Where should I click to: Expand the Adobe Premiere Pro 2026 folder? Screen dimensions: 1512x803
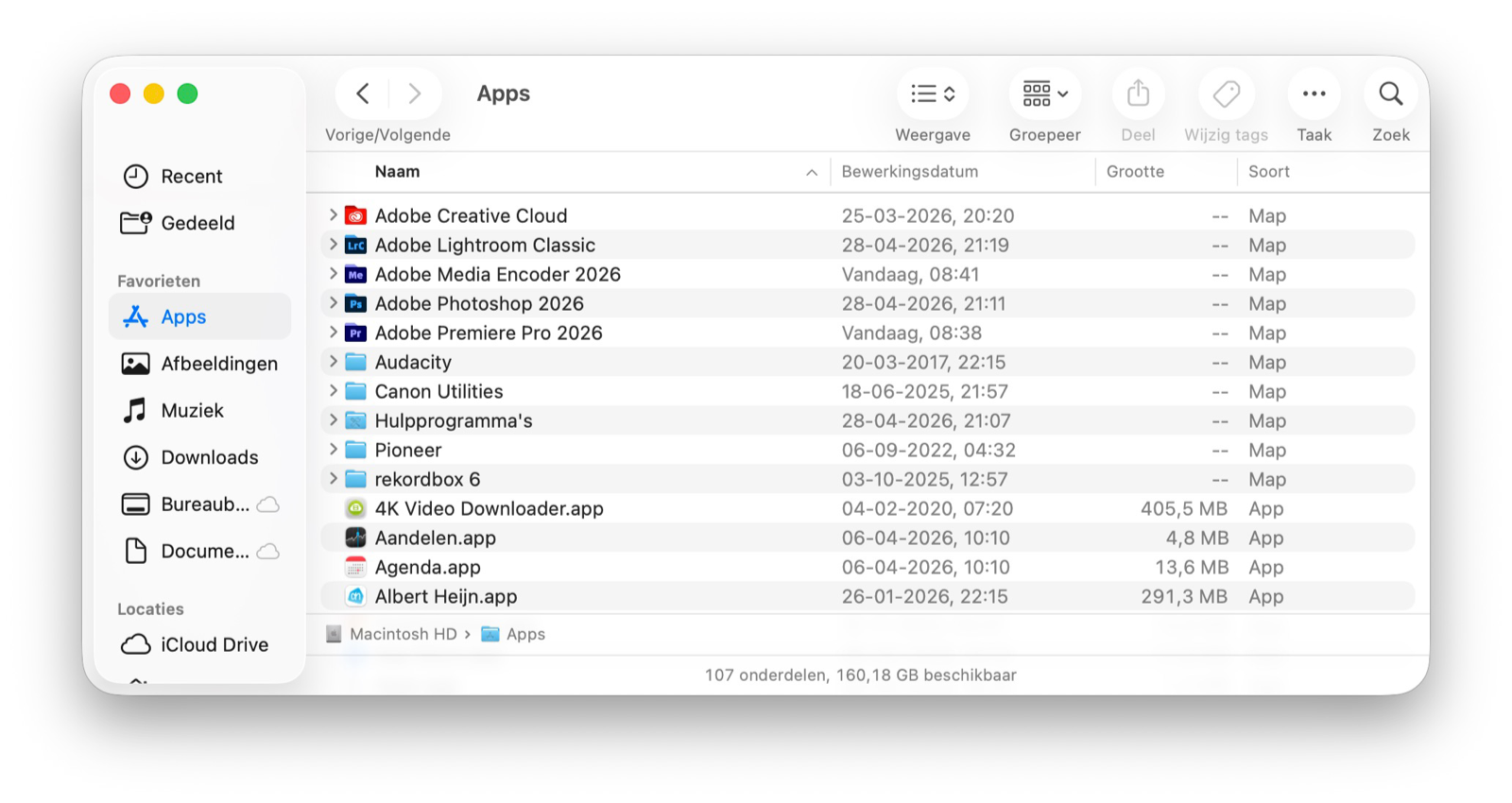coord(333,333)
